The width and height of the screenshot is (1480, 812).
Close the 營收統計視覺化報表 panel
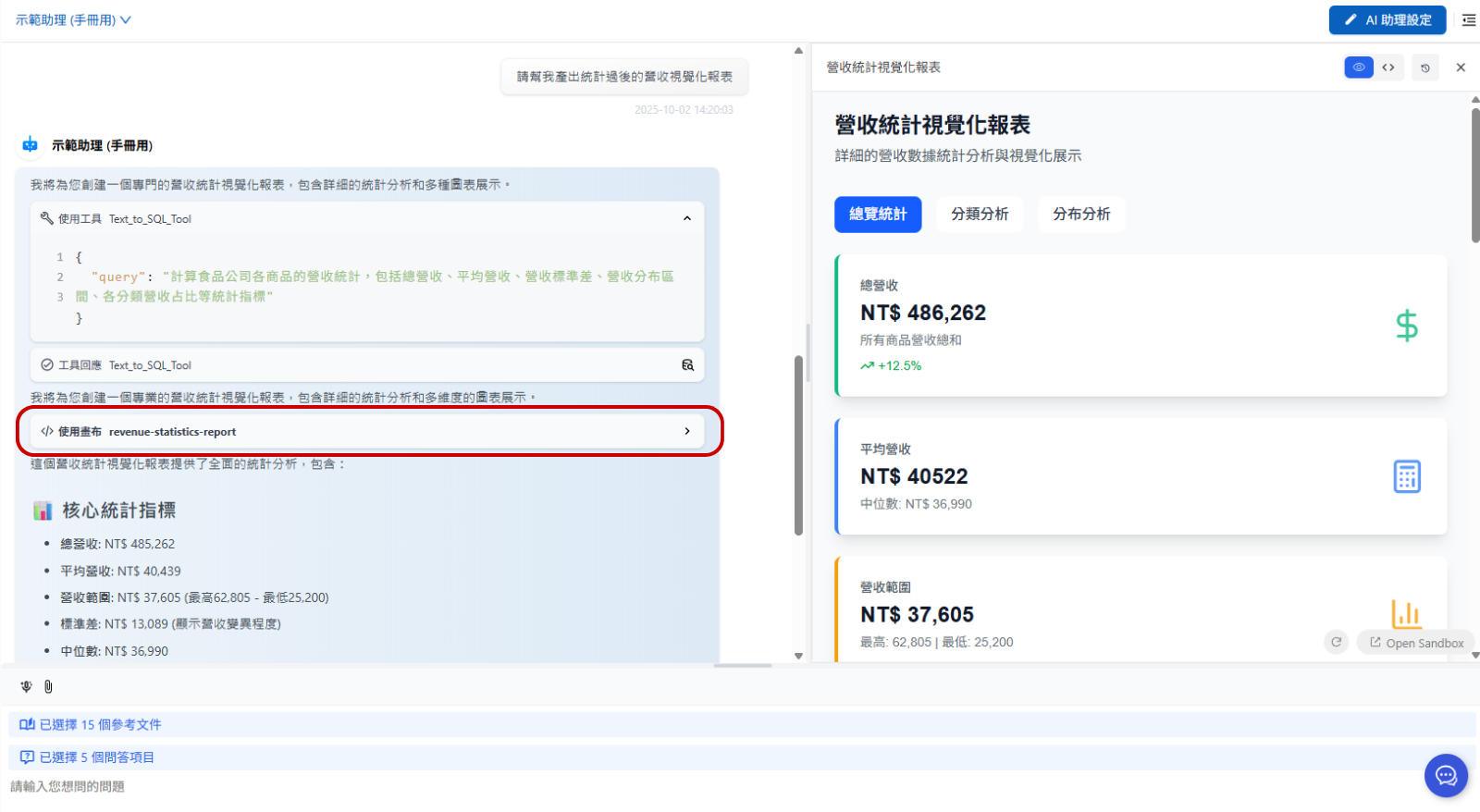[1461, 68]
